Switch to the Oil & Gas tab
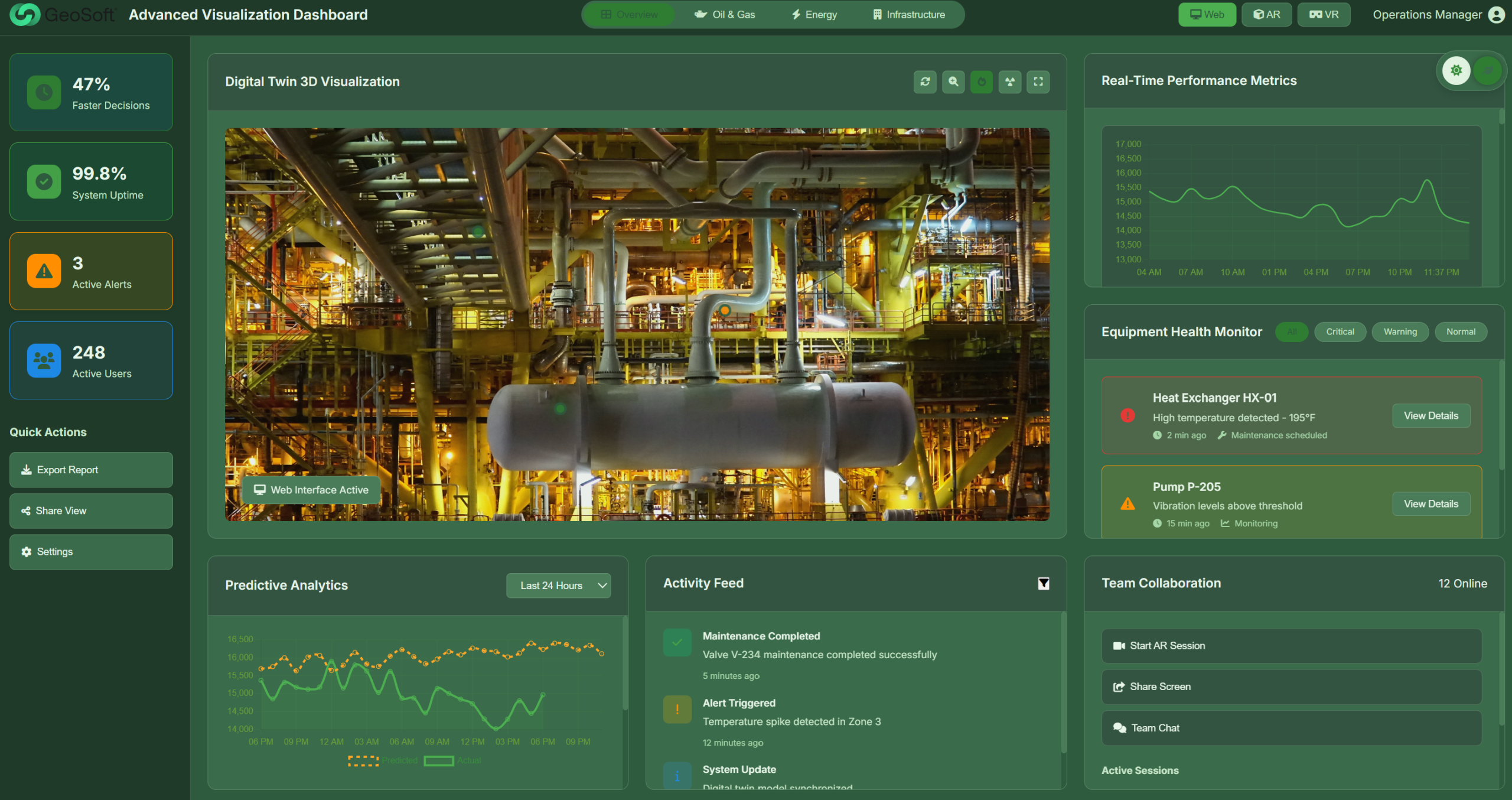1512x800 pixels. (725, 15)
